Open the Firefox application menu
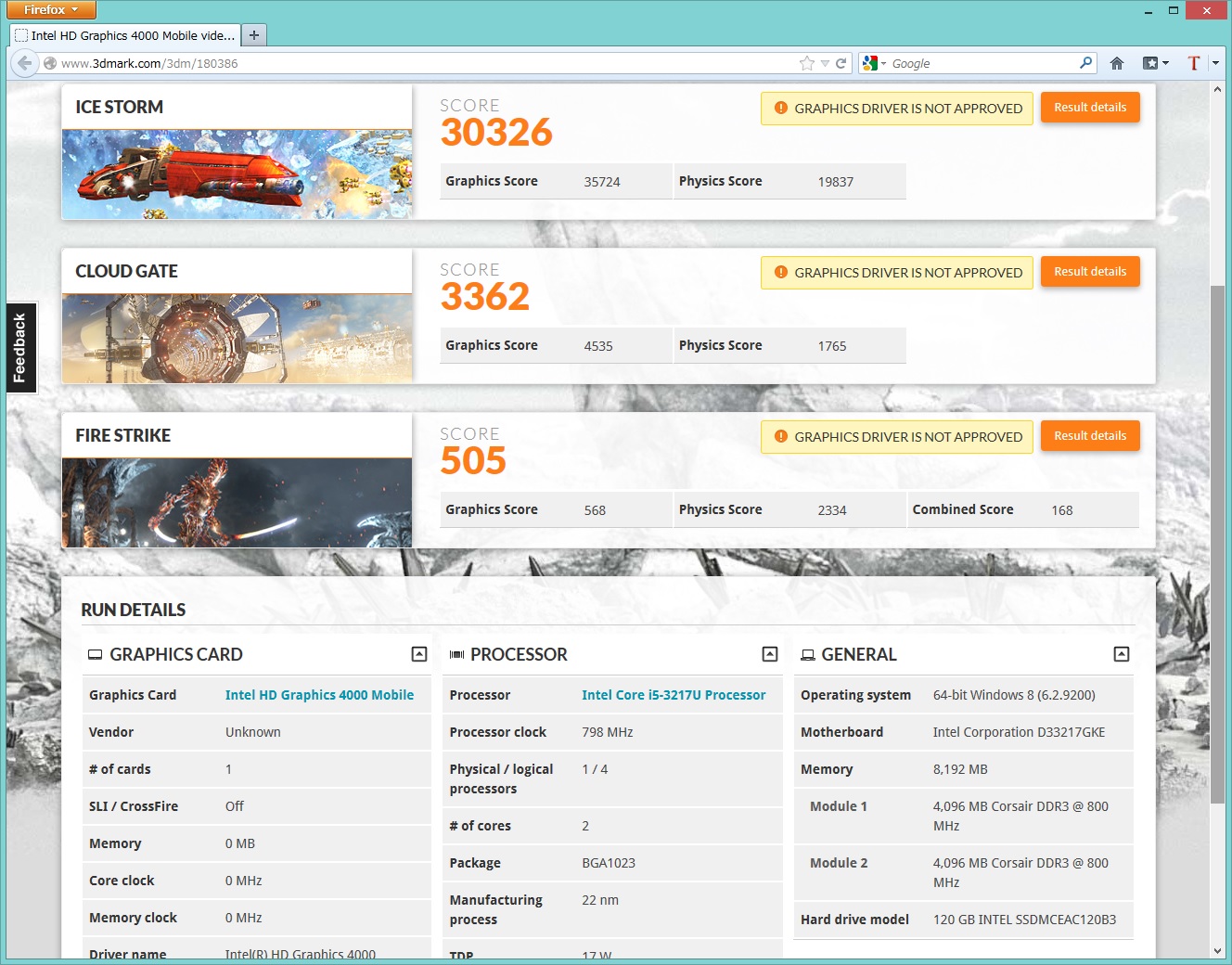 (51, 10)
